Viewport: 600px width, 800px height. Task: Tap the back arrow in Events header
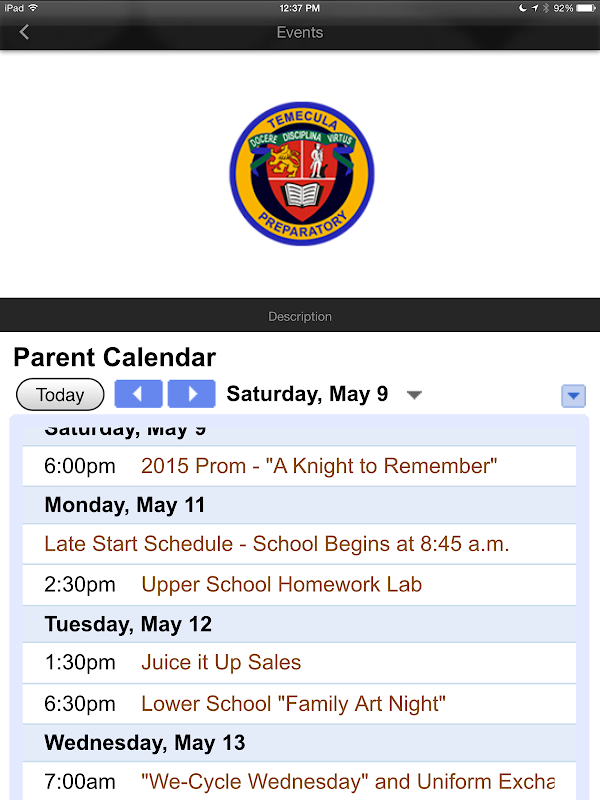pos(24,32)
